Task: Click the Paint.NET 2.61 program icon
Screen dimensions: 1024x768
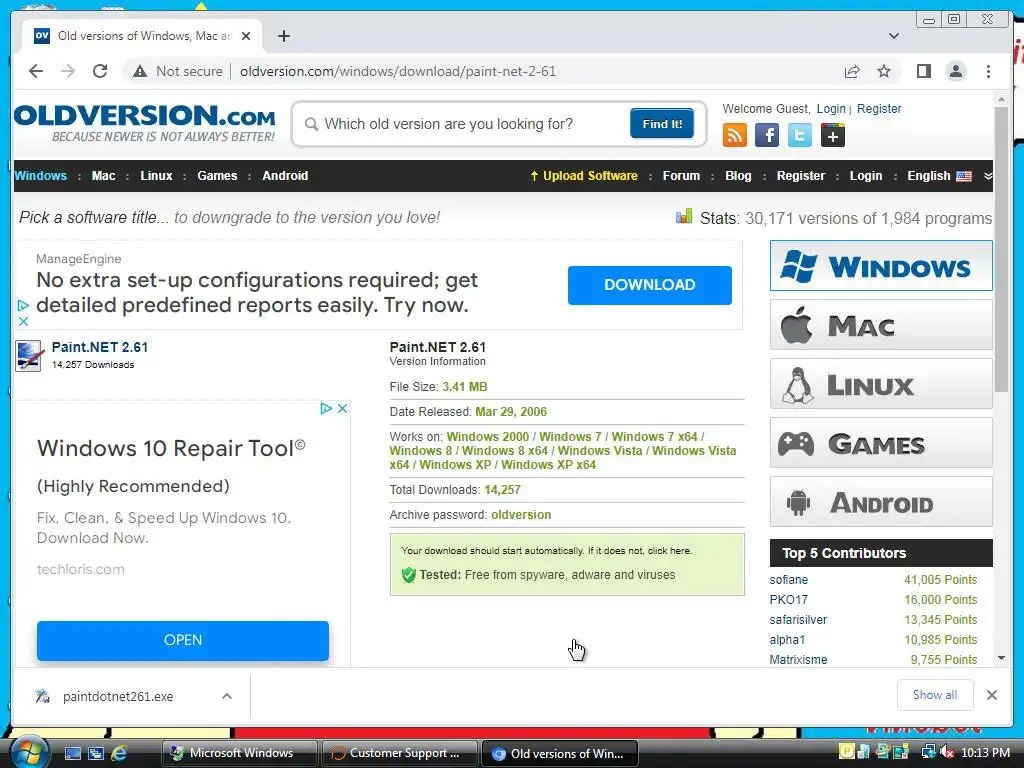Action: pos(29,356)
